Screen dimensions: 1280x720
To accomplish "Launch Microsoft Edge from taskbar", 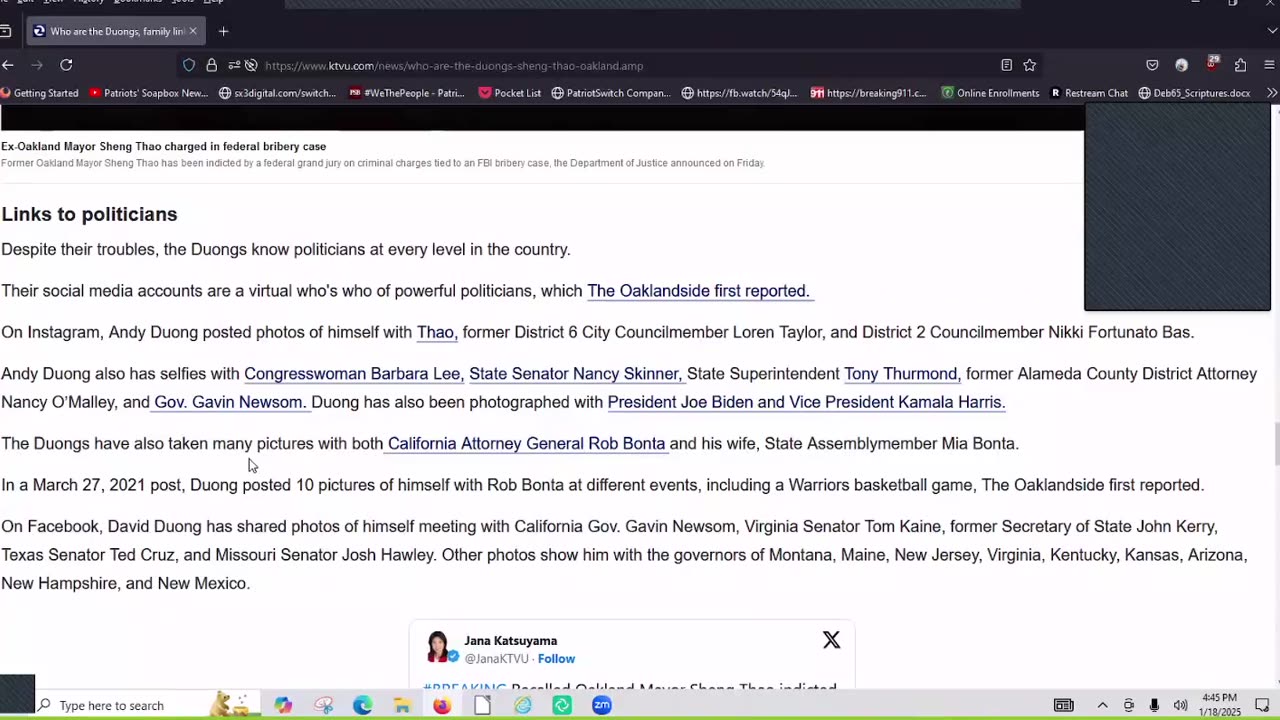I will point(363,705).
